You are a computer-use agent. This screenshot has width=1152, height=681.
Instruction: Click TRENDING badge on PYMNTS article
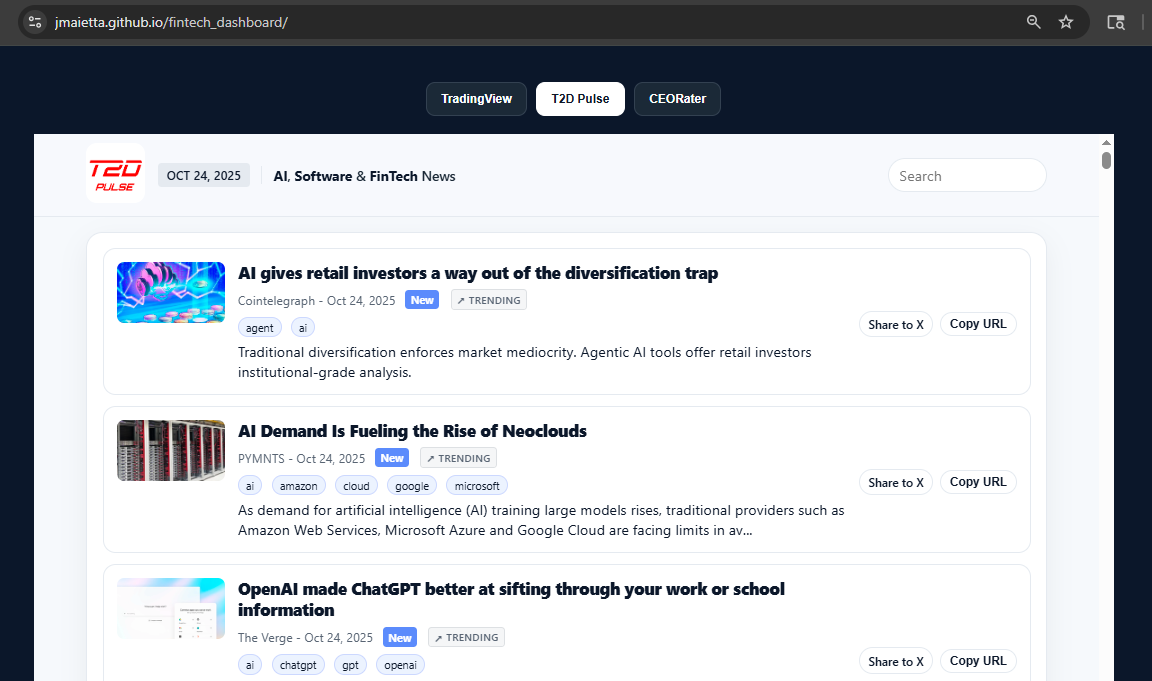[458, 458]
